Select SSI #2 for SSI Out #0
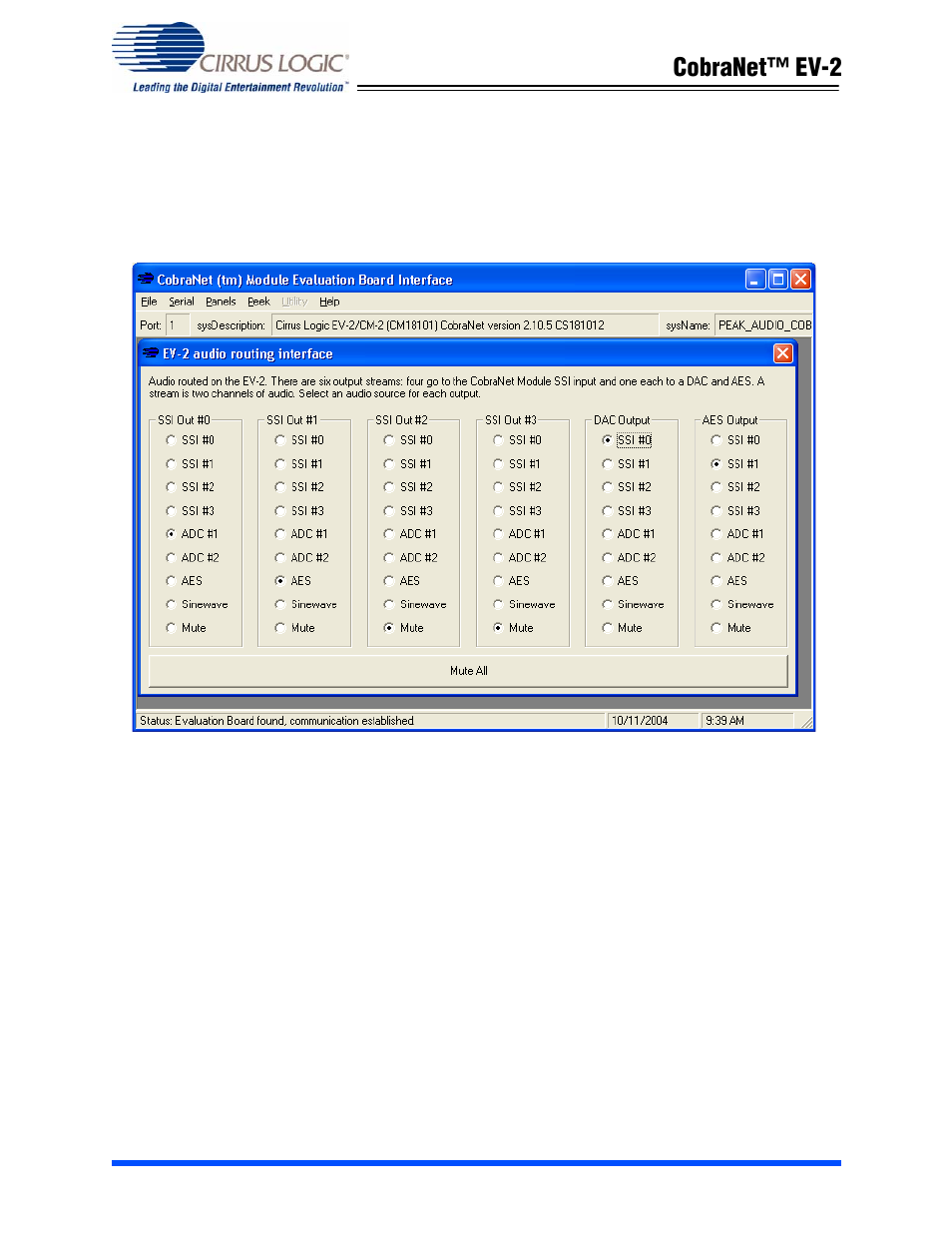 click(x=171, y=487)
